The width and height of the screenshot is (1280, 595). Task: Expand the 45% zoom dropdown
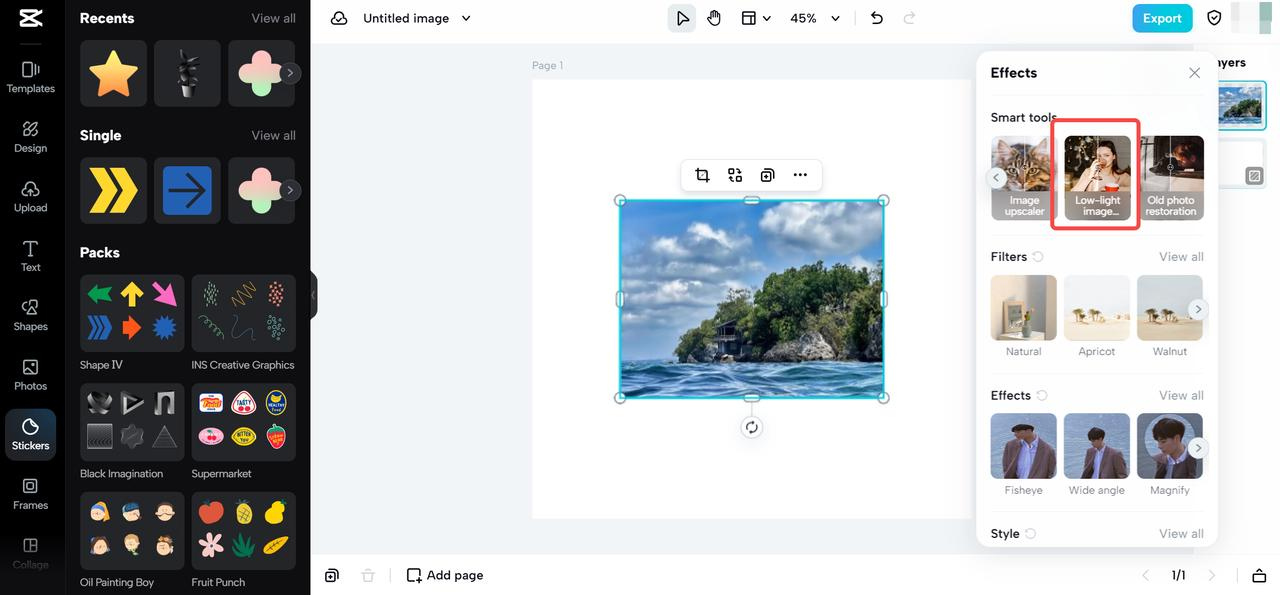(815, 18)
